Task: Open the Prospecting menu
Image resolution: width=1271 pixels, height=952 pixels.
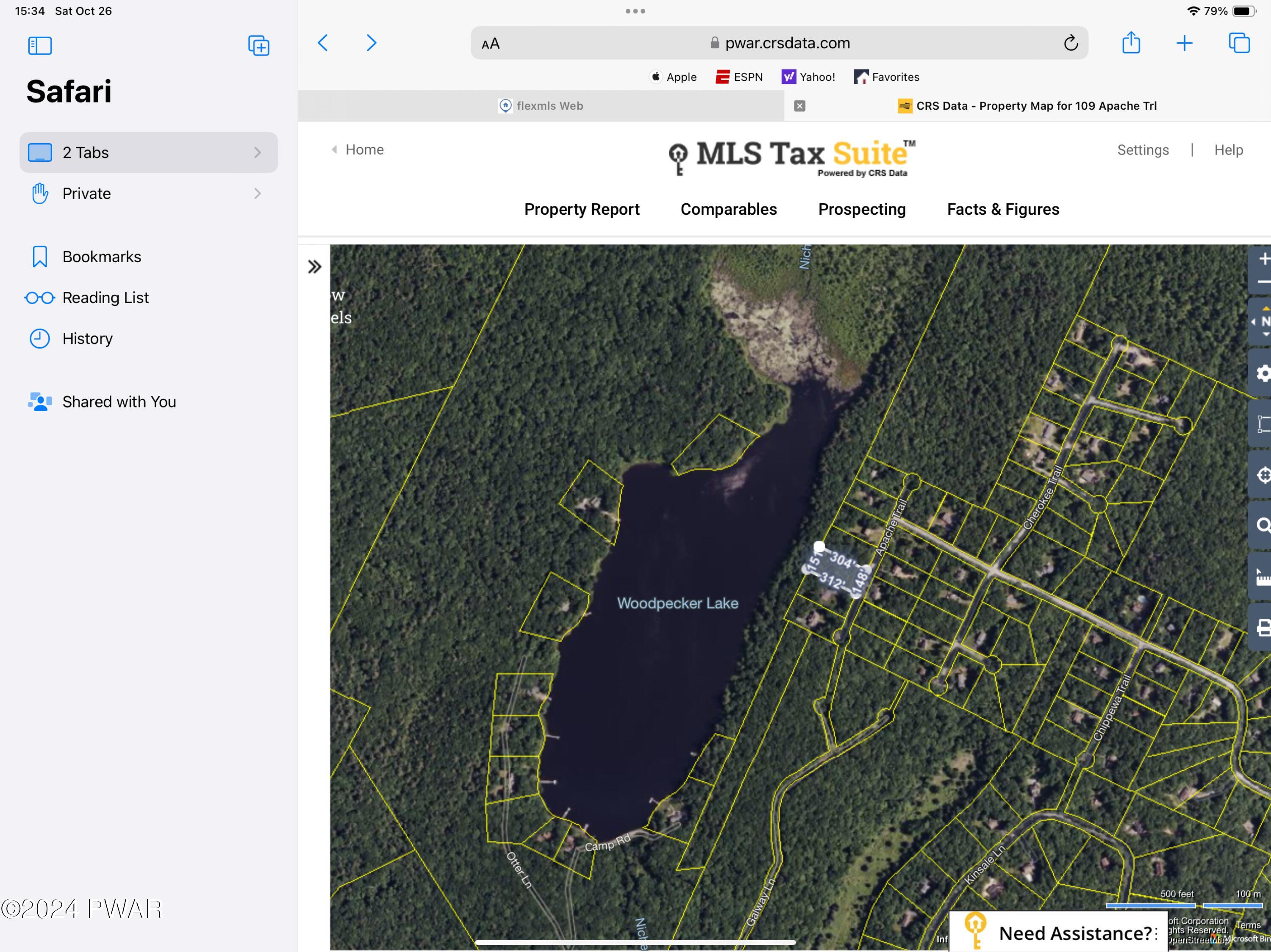Action: coord(862,209)
